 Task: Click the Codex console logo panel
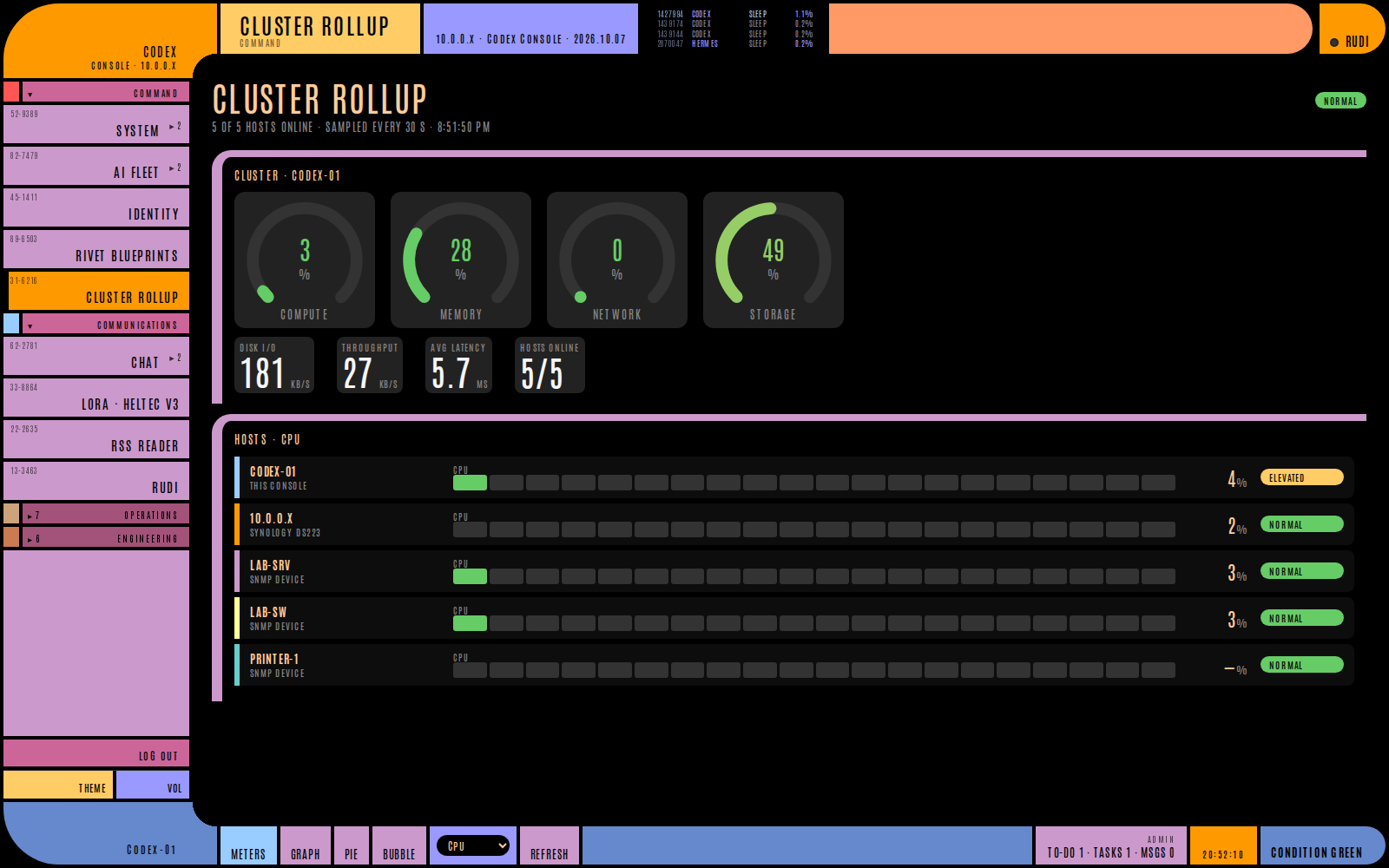tap(110, 41)
